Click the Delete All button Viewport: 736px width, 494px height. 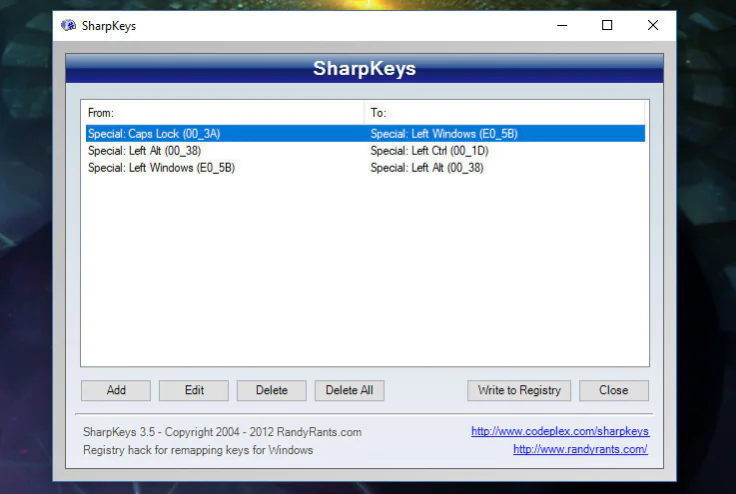pos(349,390)
